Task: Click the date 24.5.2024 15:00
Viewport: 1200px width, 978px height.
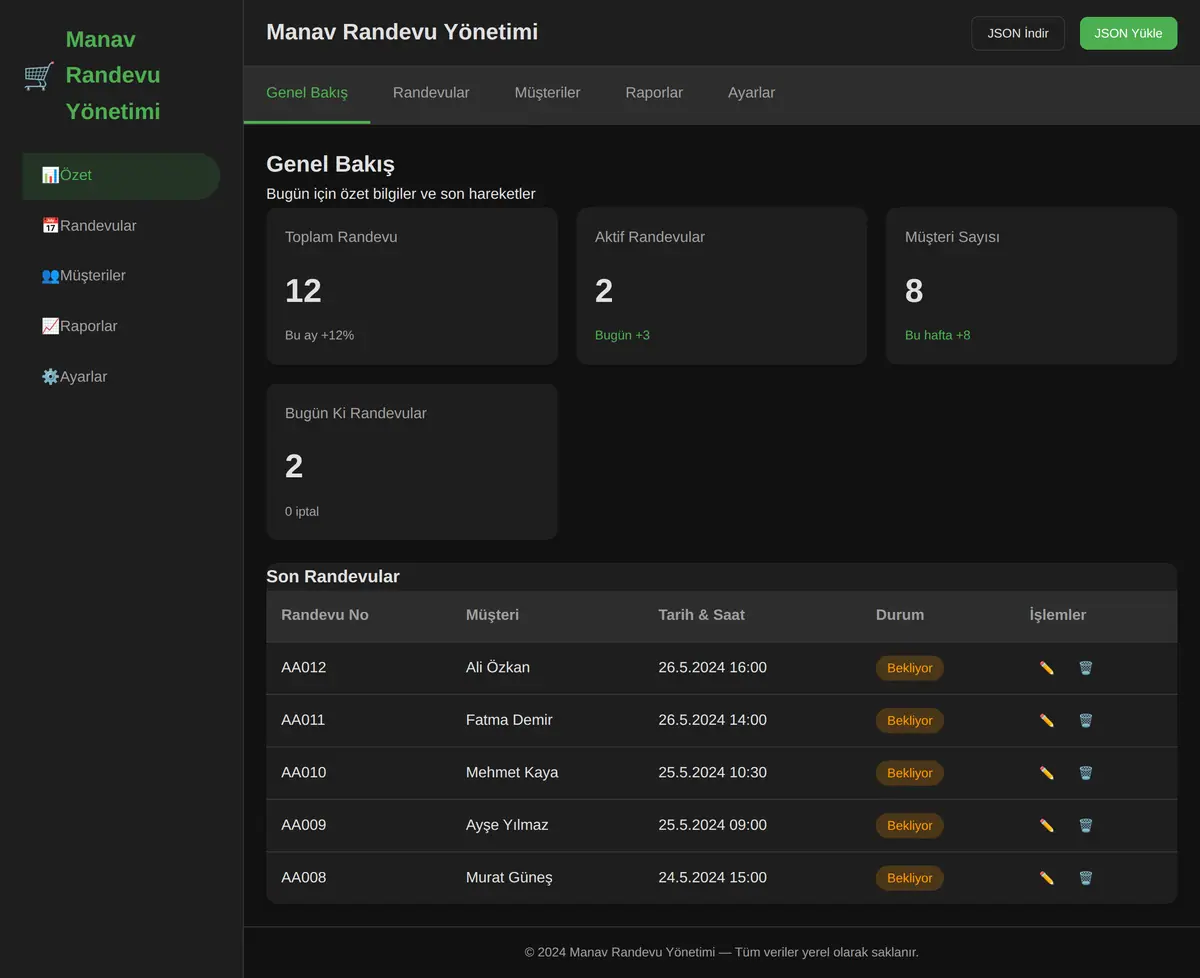Action: point(712,877)
